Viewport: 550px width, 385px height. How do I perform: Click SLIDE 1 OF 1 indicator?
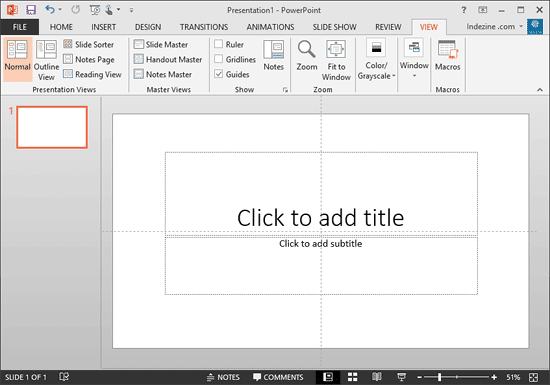(x=25, y=377)
